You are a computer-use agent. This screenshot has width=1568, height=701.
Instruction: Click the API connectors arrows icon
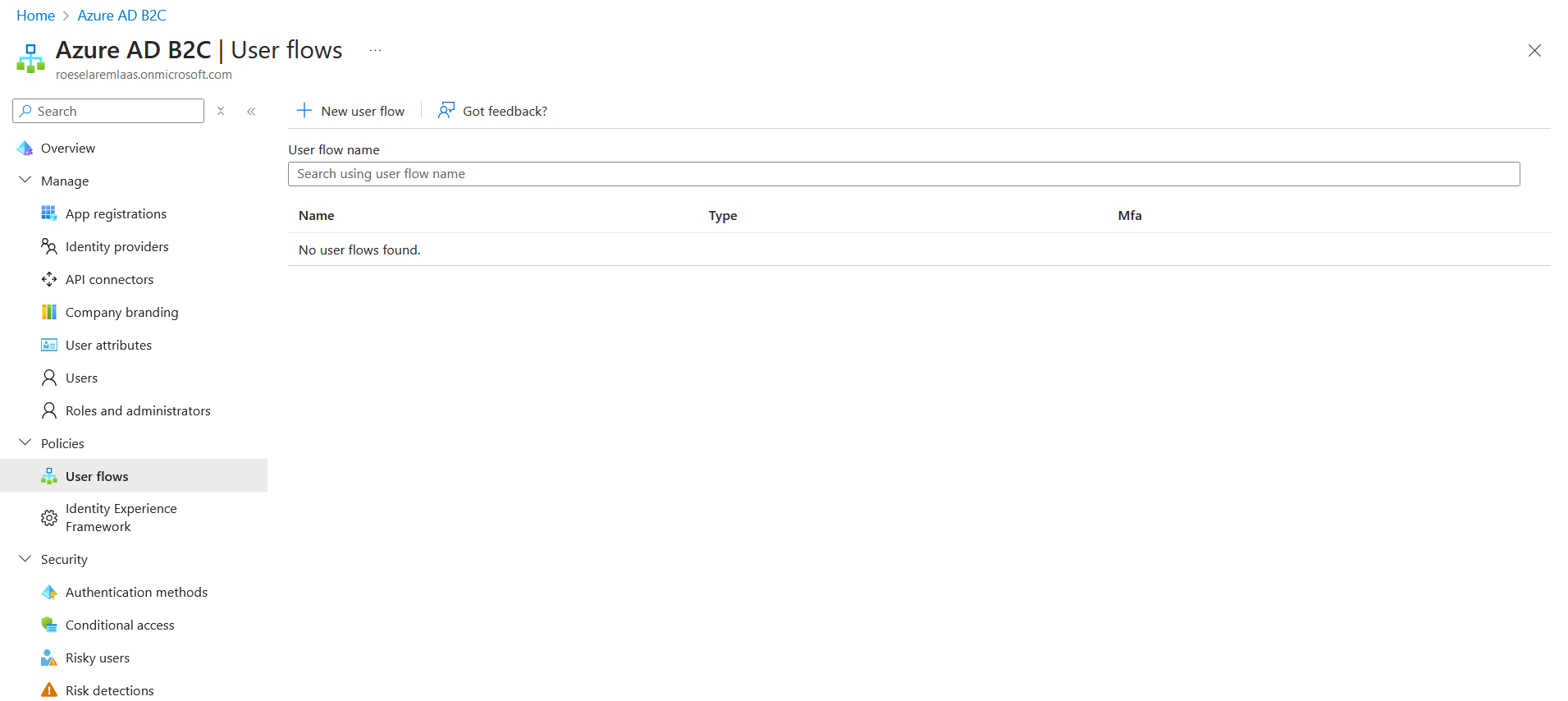[49, 279]
